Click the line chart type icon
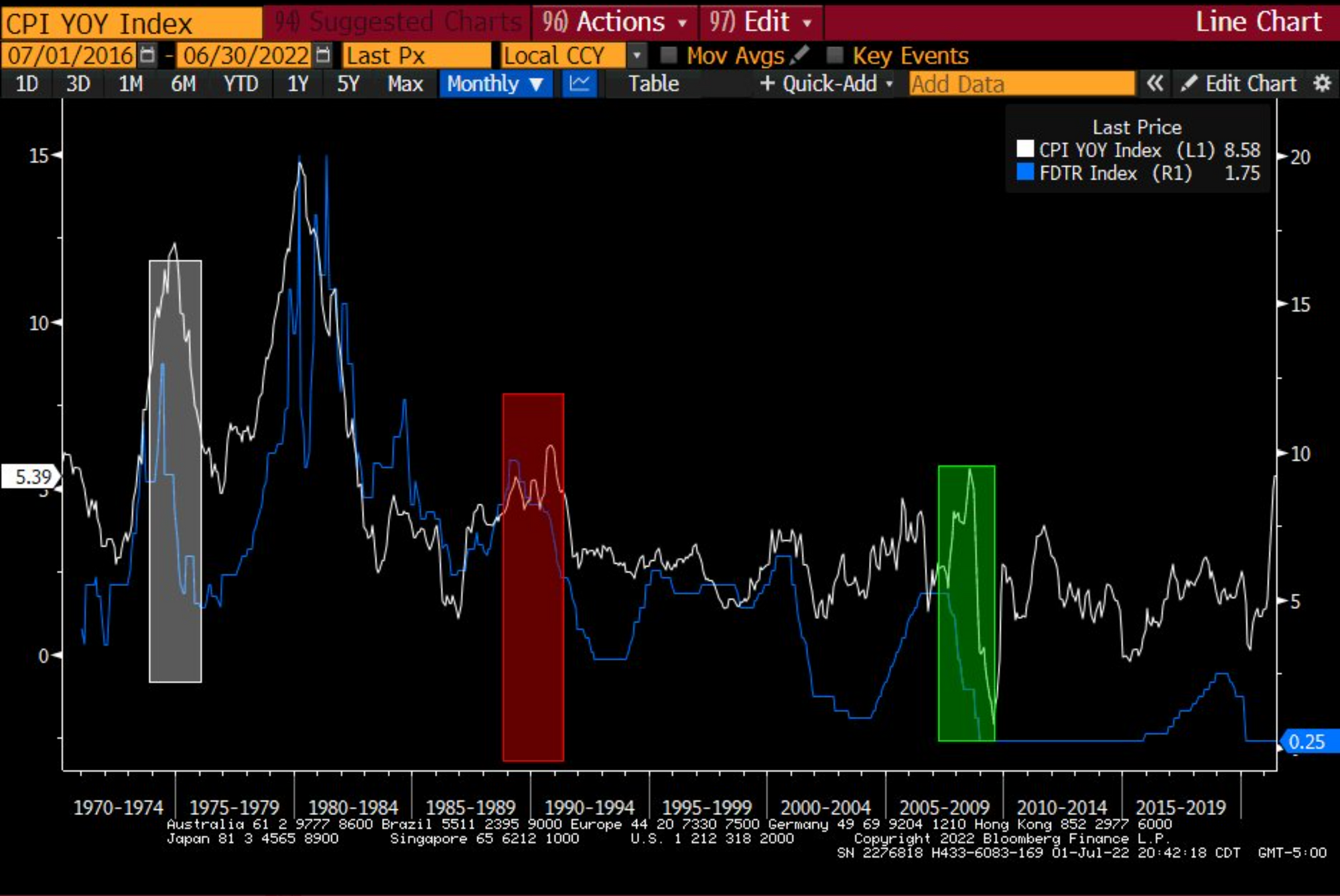 [580, 84]
